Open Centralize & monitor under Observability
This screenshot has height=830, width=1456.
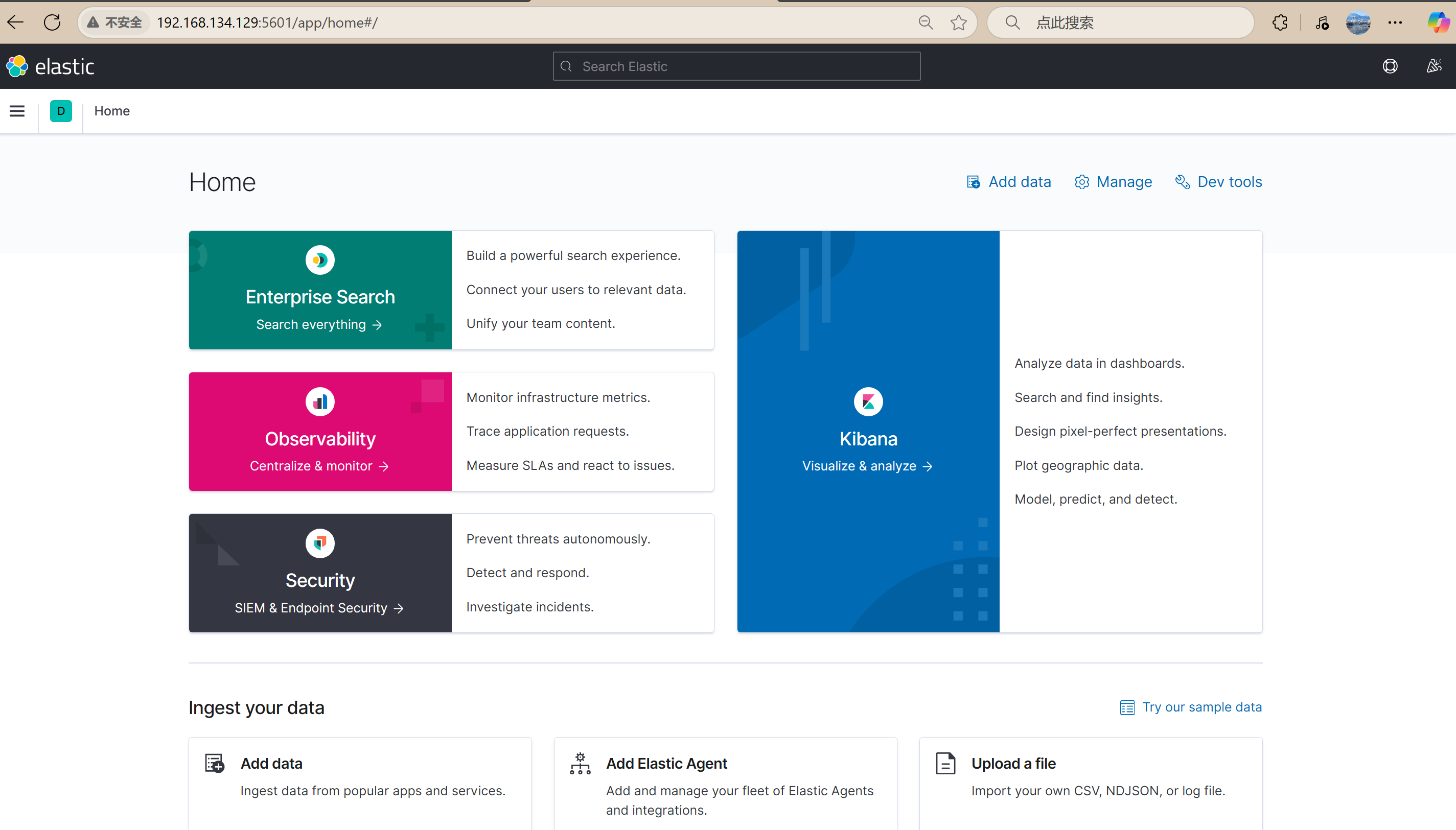tap(319, 466)
